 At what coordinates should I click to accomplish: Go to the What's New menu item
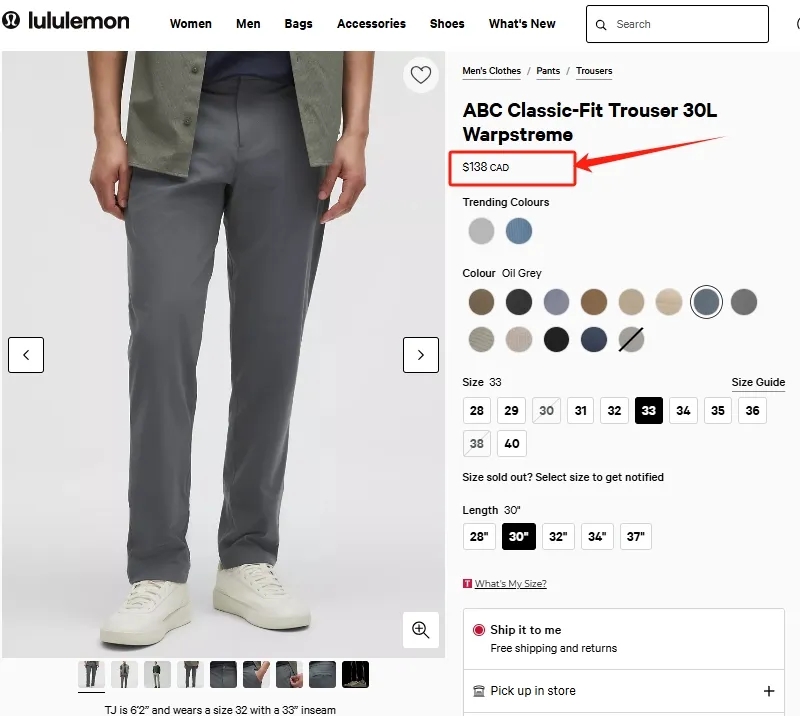pyautogui.click(x=522, y=24)
